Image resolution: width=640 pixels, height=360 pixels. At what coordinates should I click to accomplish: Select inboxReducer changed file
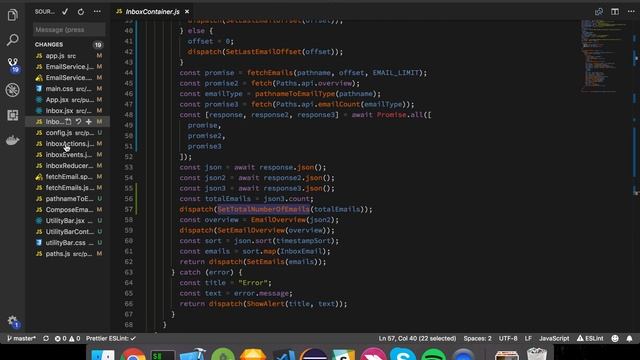pyautogui.click(x=68, y=166)
